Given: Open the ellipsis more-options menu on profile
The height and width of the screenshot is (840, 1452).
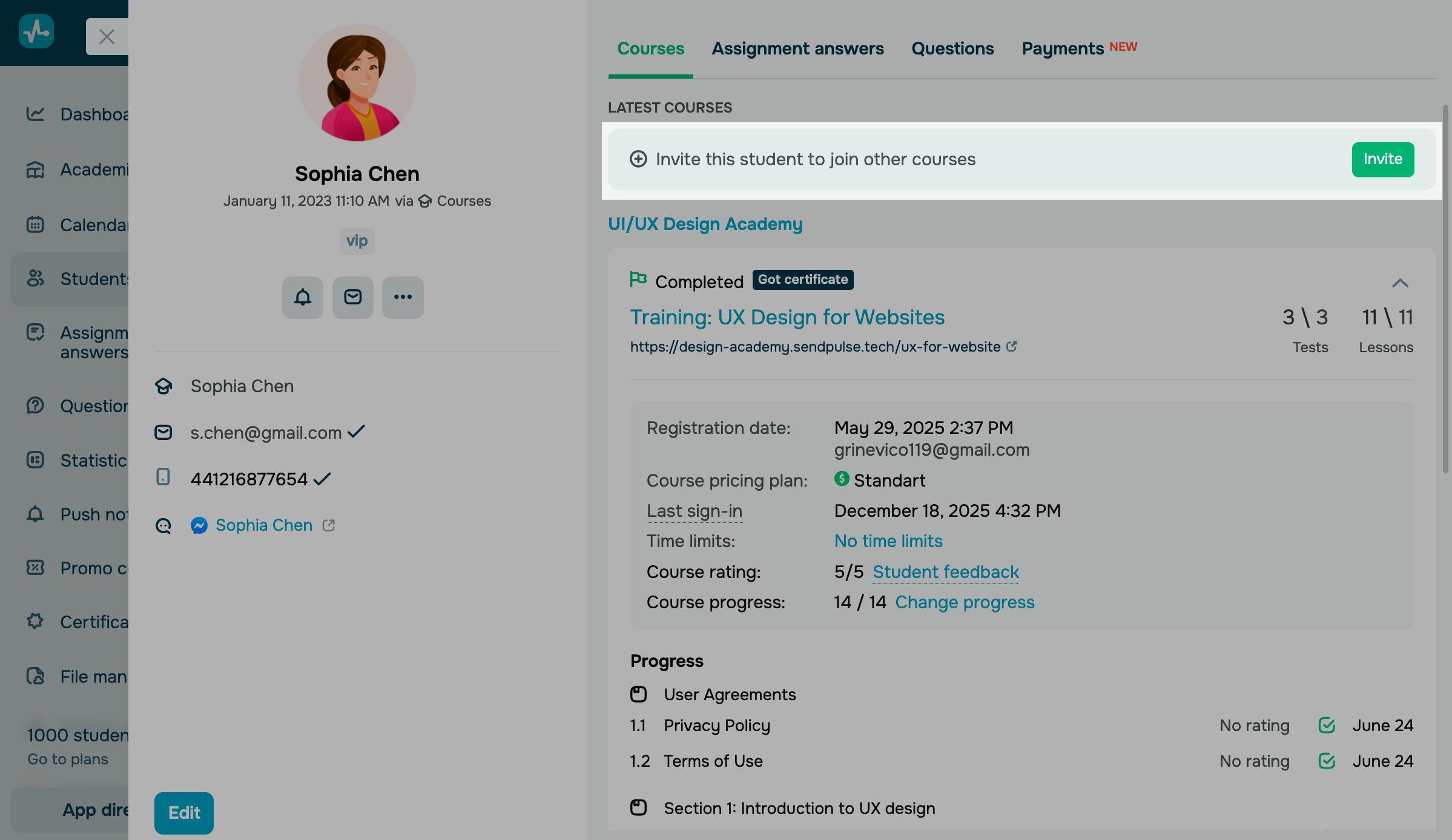Looking at the screenshot, I should tap(403, 297).
